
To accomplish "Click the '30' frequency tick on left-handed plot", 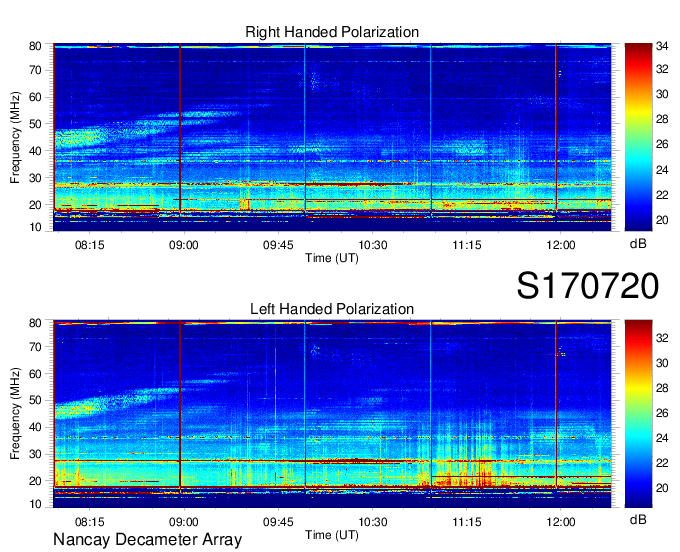I will pyautogui.click(x=35, y=454).
